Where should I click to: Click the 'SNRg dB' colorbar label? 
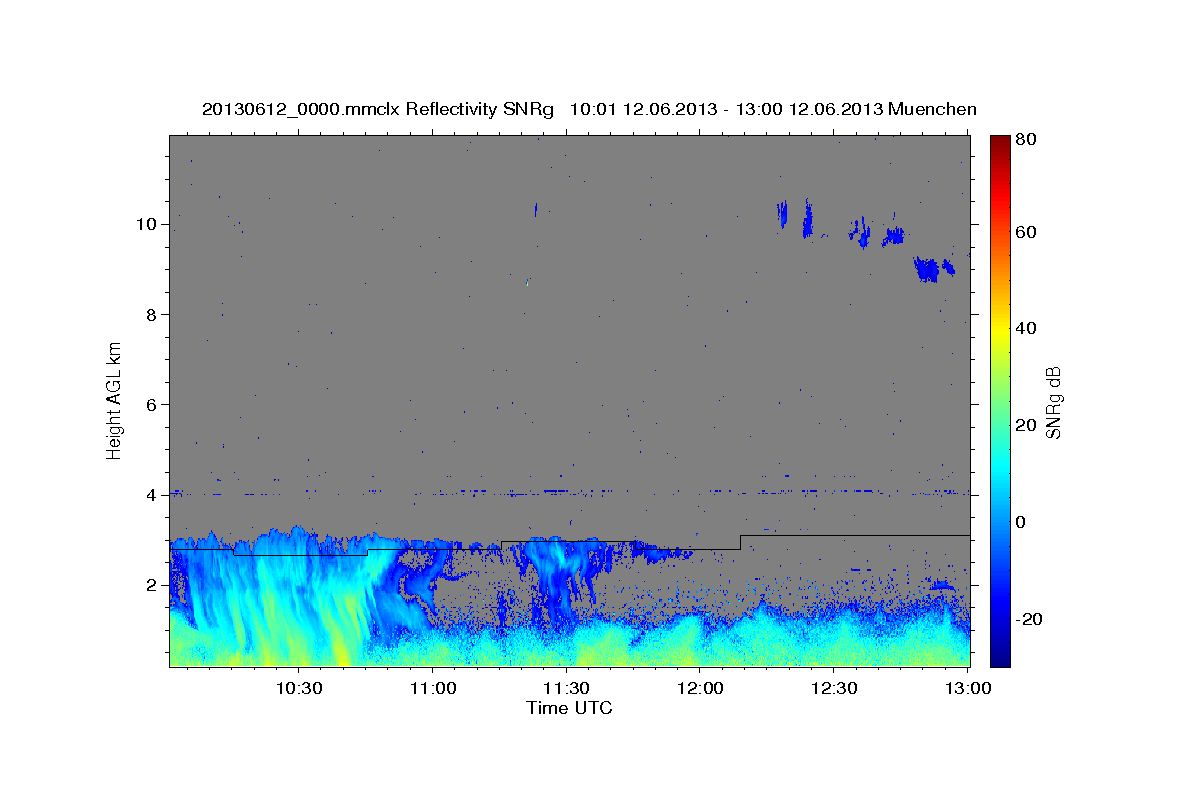[x=1053, y=403]
